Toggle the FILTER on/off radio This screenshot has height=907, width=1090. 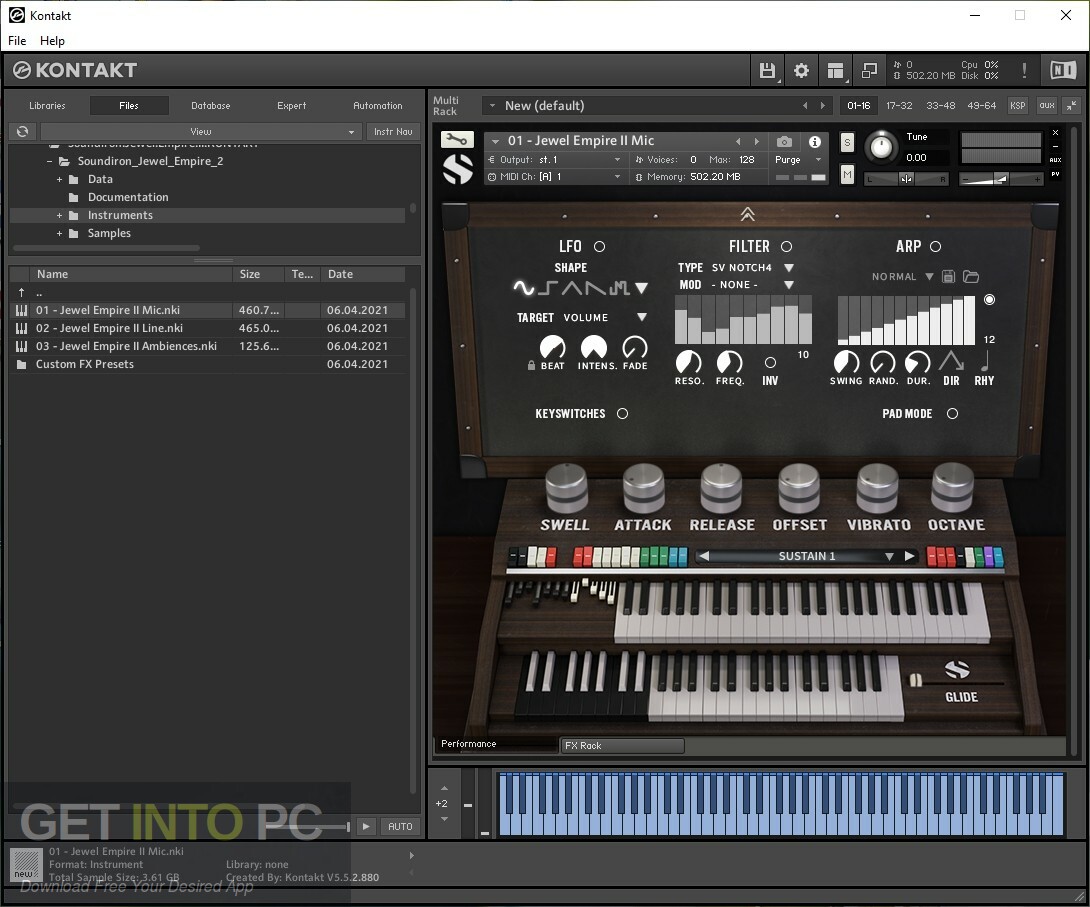tap(786, 247)
